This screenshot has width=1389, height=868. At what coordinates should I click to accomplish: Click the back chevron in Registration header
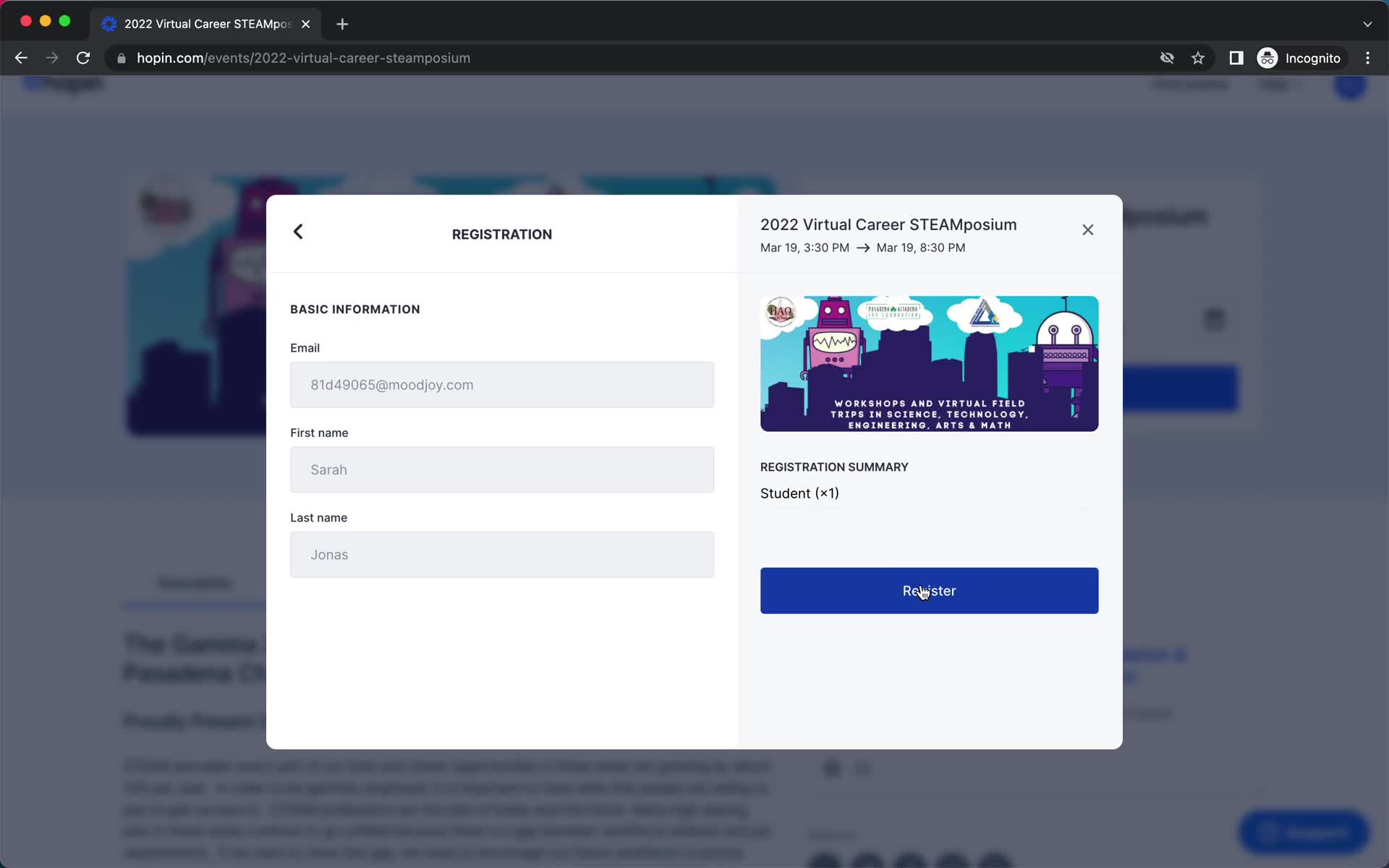click(x=298, y=231)
